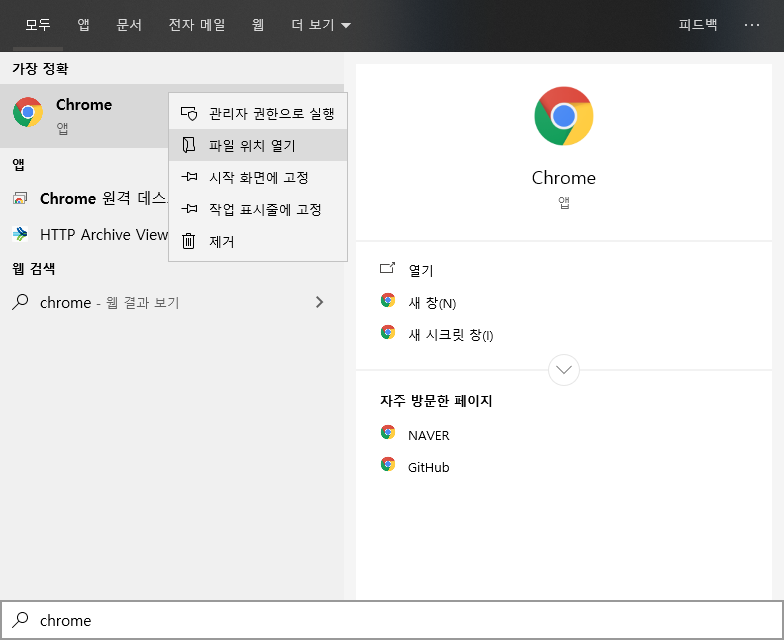Click pin icon beside 시작 화면에 고정
Screen dimensions: 784x640
point(189,176)
